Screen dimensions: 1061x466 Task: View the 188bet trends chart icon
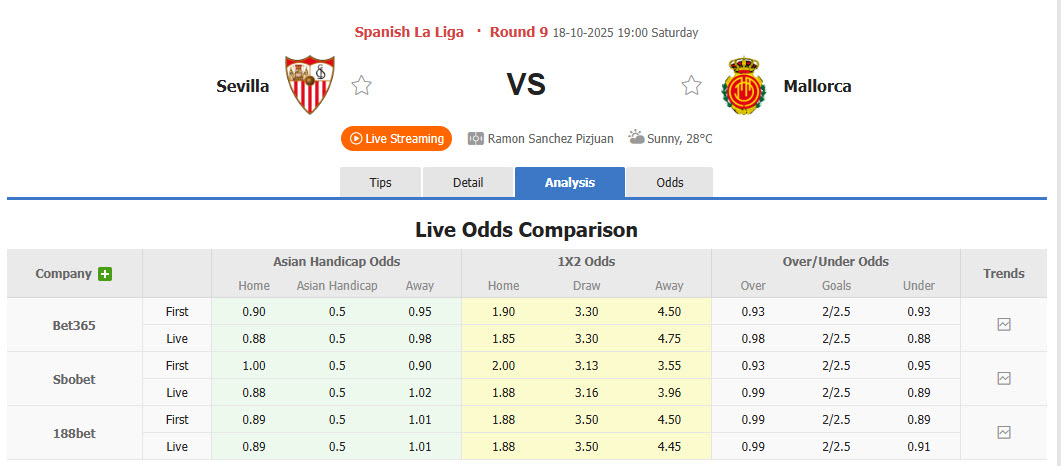(1004, 433)
